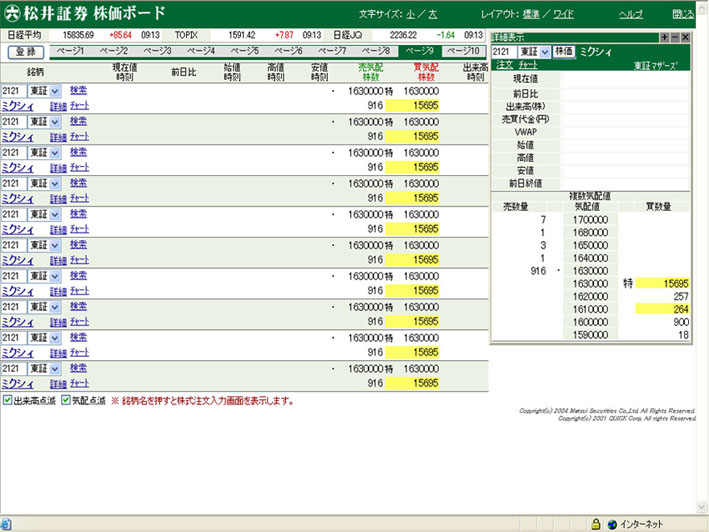Open the 東証 dropdown in the seventh board row
Image resolution: width=709 pixels, height=532 pixels.
(55, 276)
